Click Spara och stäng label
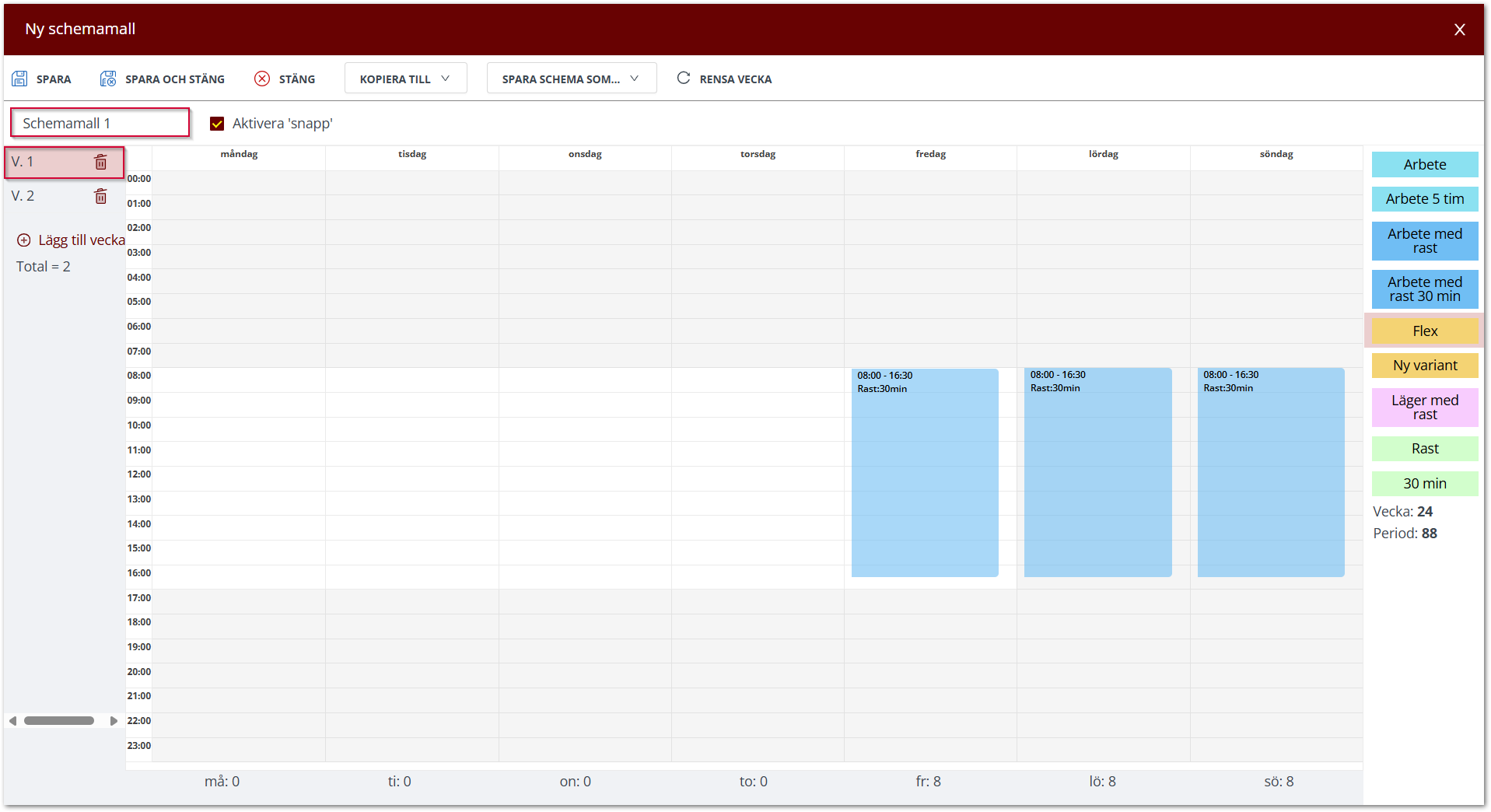The height and width of the screenshot is (812, 1491). 175,79
